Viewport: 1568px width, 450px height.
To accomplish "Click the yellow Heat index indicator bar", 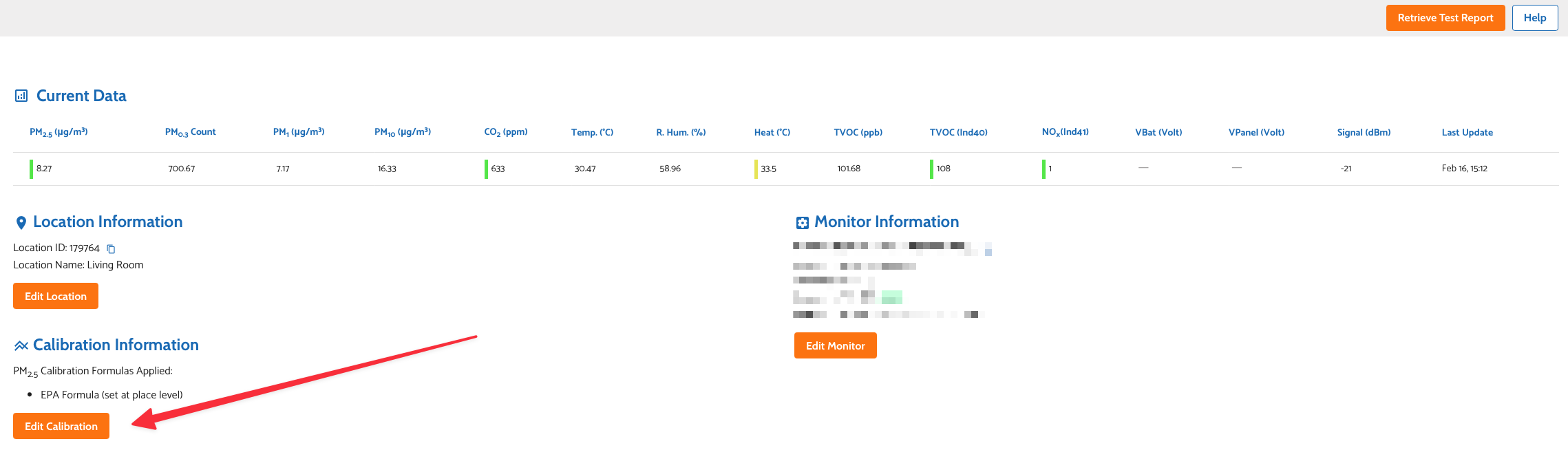I will click(x=756, y=169).
